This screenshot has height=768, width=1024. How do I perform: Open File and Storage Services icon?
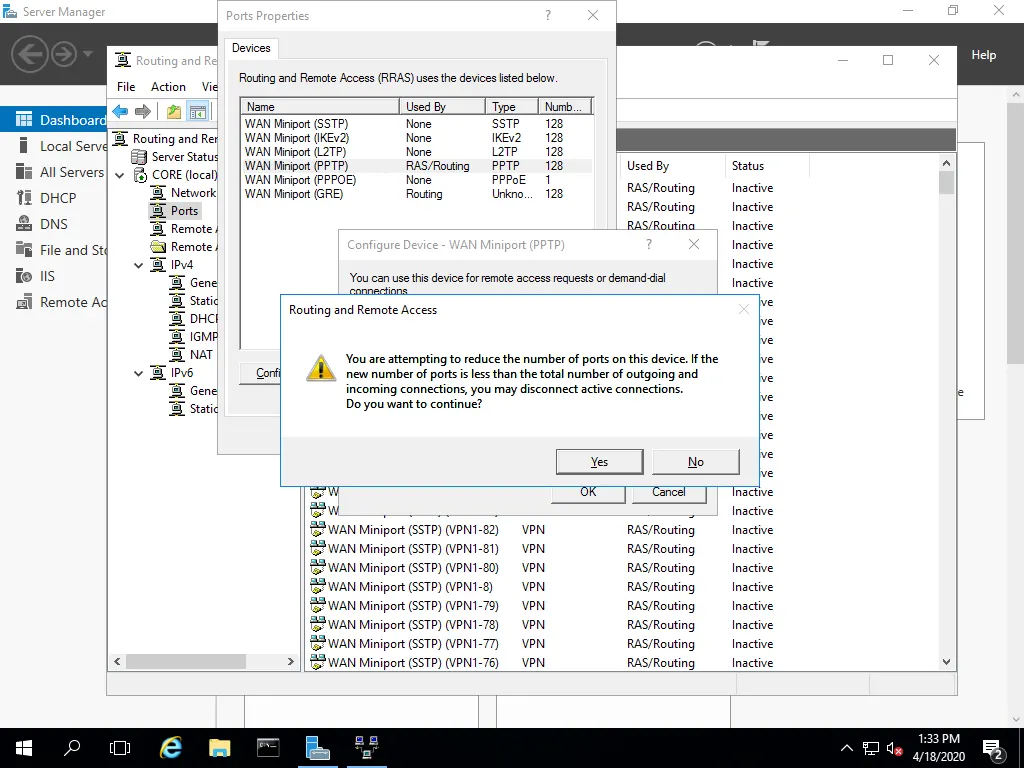coord(24,250)
